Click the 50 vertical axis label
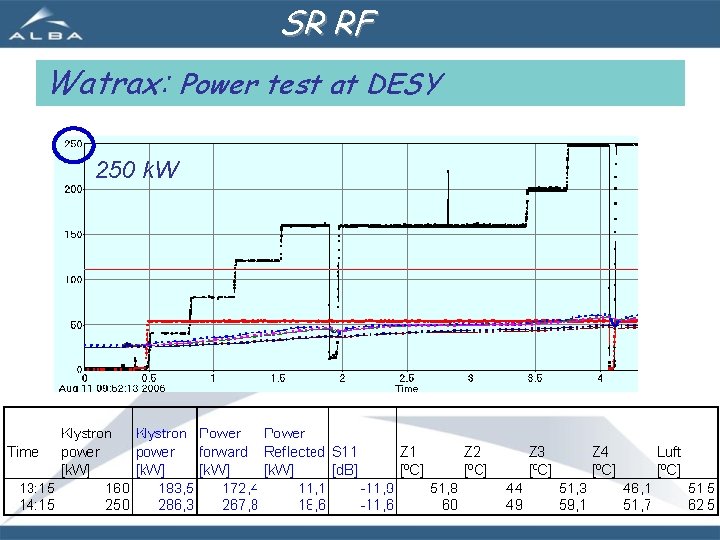This screenshot has height=540, width=720. click(x=76, y=325)
